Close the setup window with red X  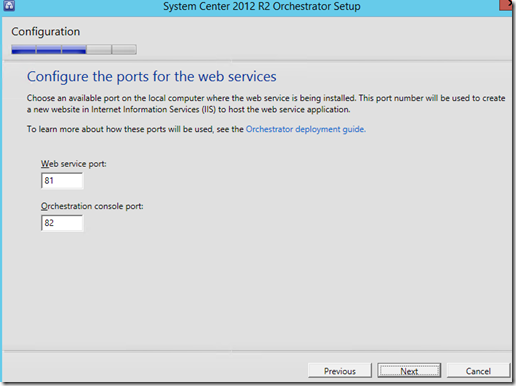click(x=507, y=5)
